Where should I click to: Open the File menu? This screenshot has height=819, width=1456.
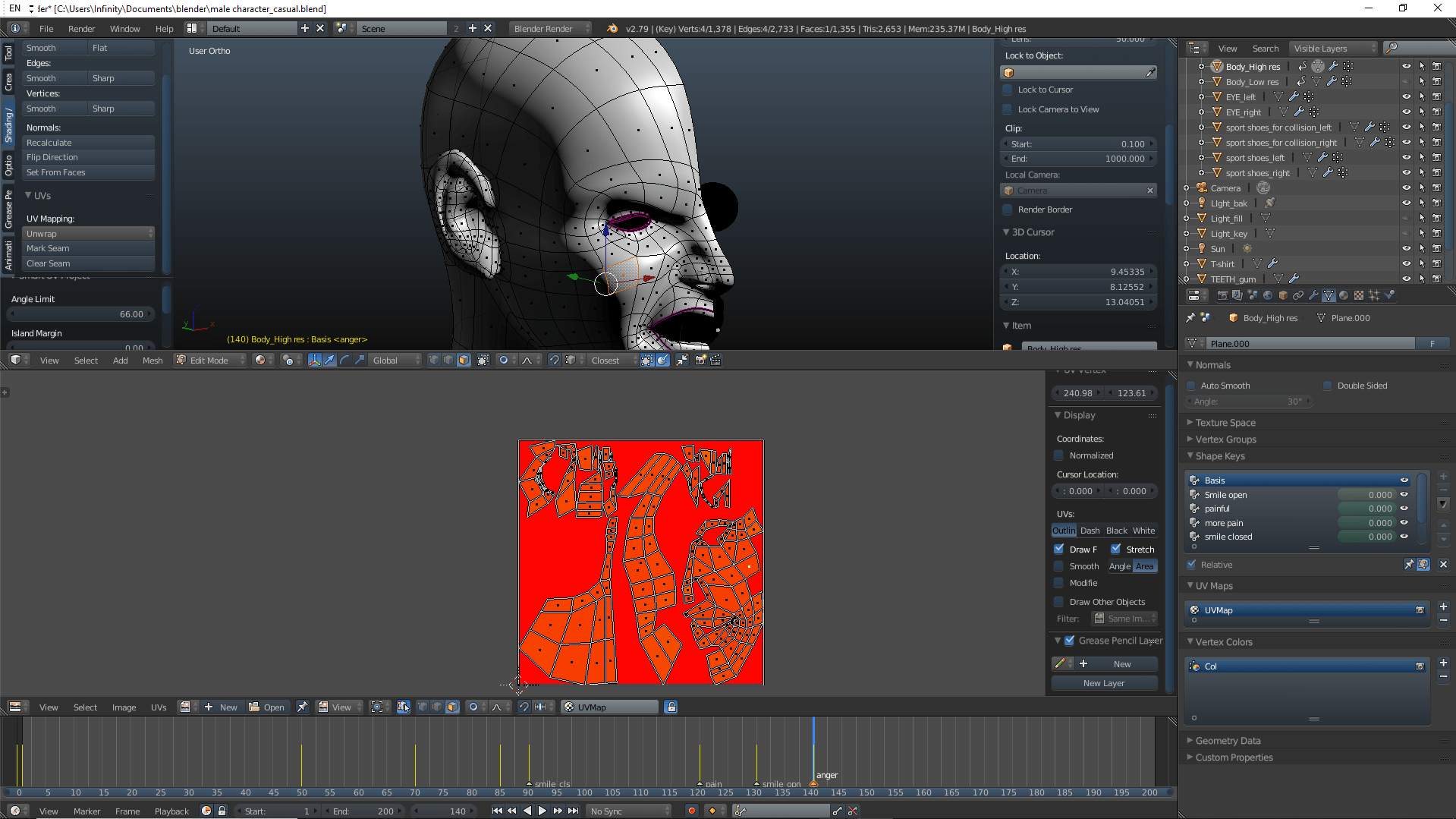click(46, 28)
